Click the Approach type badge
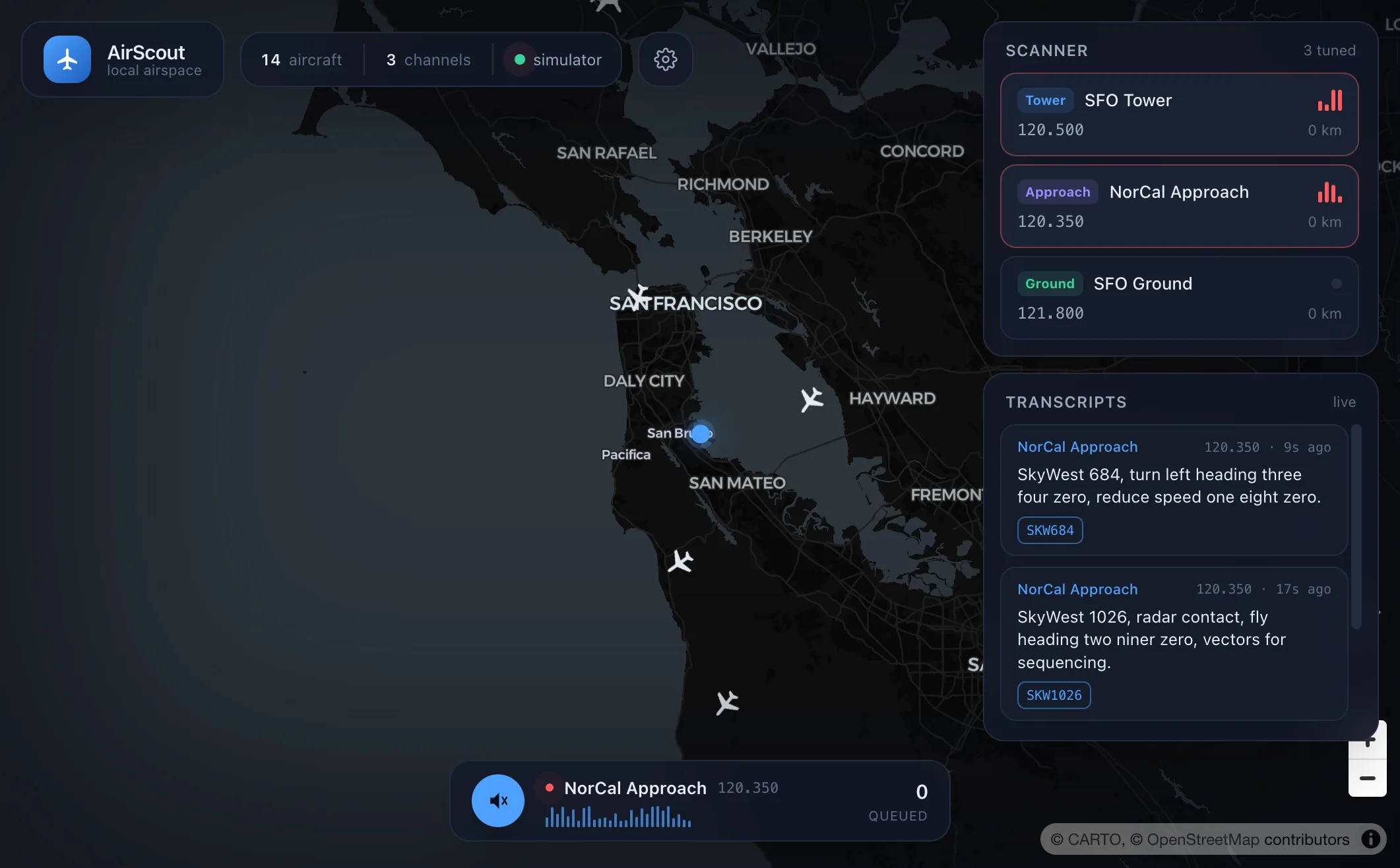The image size is (1400, 868). pos(1058,192)
